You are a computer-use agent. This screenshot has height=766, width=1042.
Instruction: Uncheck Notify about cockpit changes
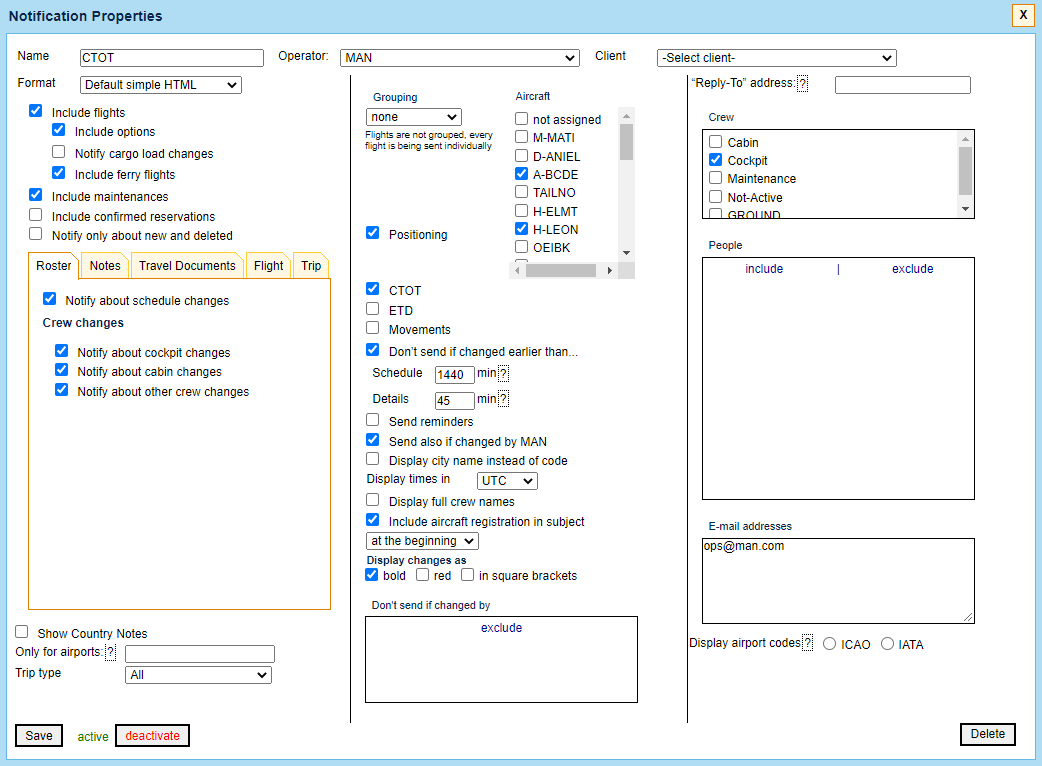[61, 351]
